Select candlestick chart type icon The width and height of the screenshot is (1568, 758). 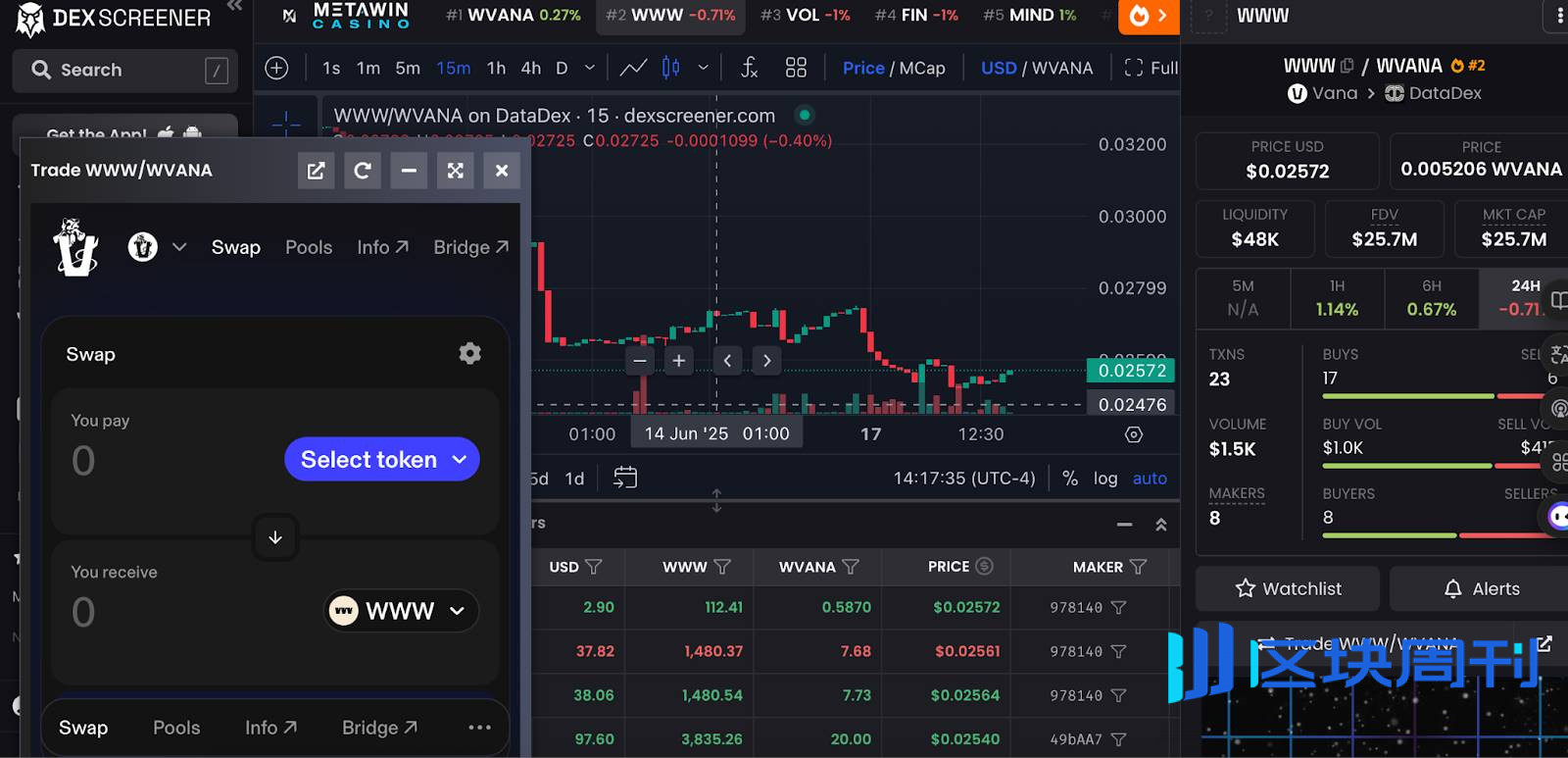[x=671, y=68]
